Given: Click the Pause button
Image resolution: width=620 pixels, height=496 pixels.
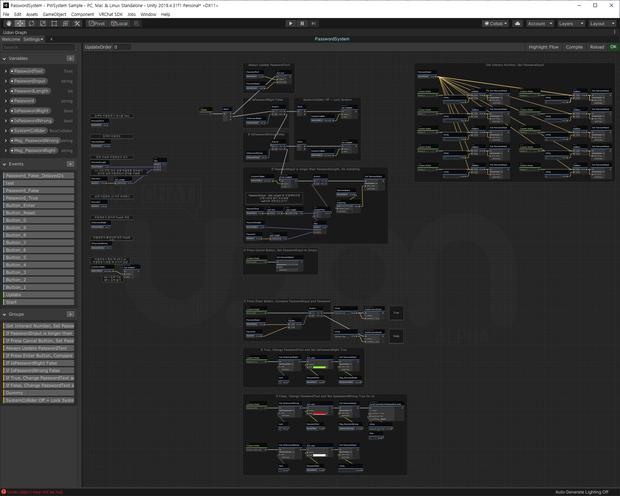Looking at the screenshot, I should [302, 23].
